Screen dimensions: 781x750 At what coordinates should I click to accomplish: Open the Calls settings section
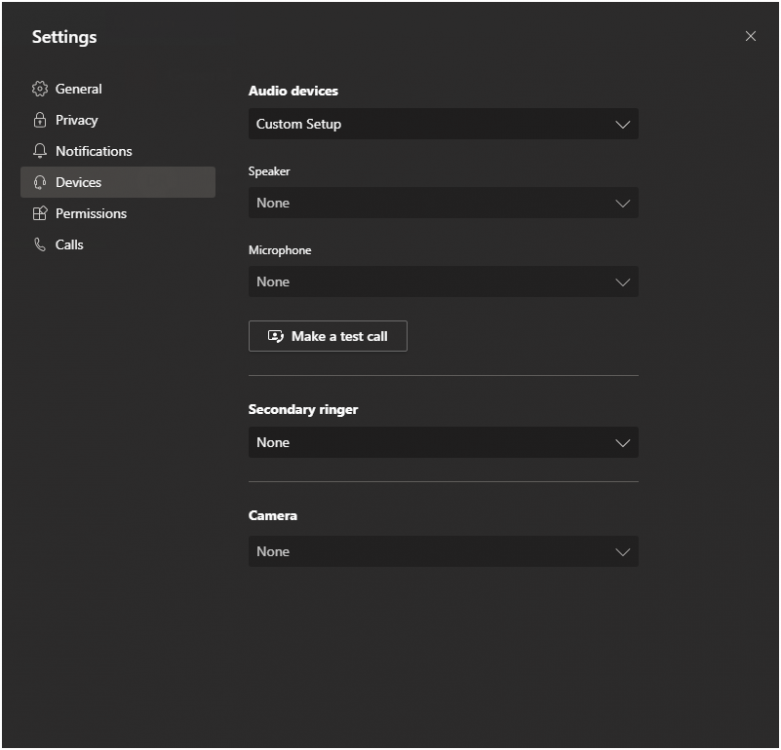70,244
